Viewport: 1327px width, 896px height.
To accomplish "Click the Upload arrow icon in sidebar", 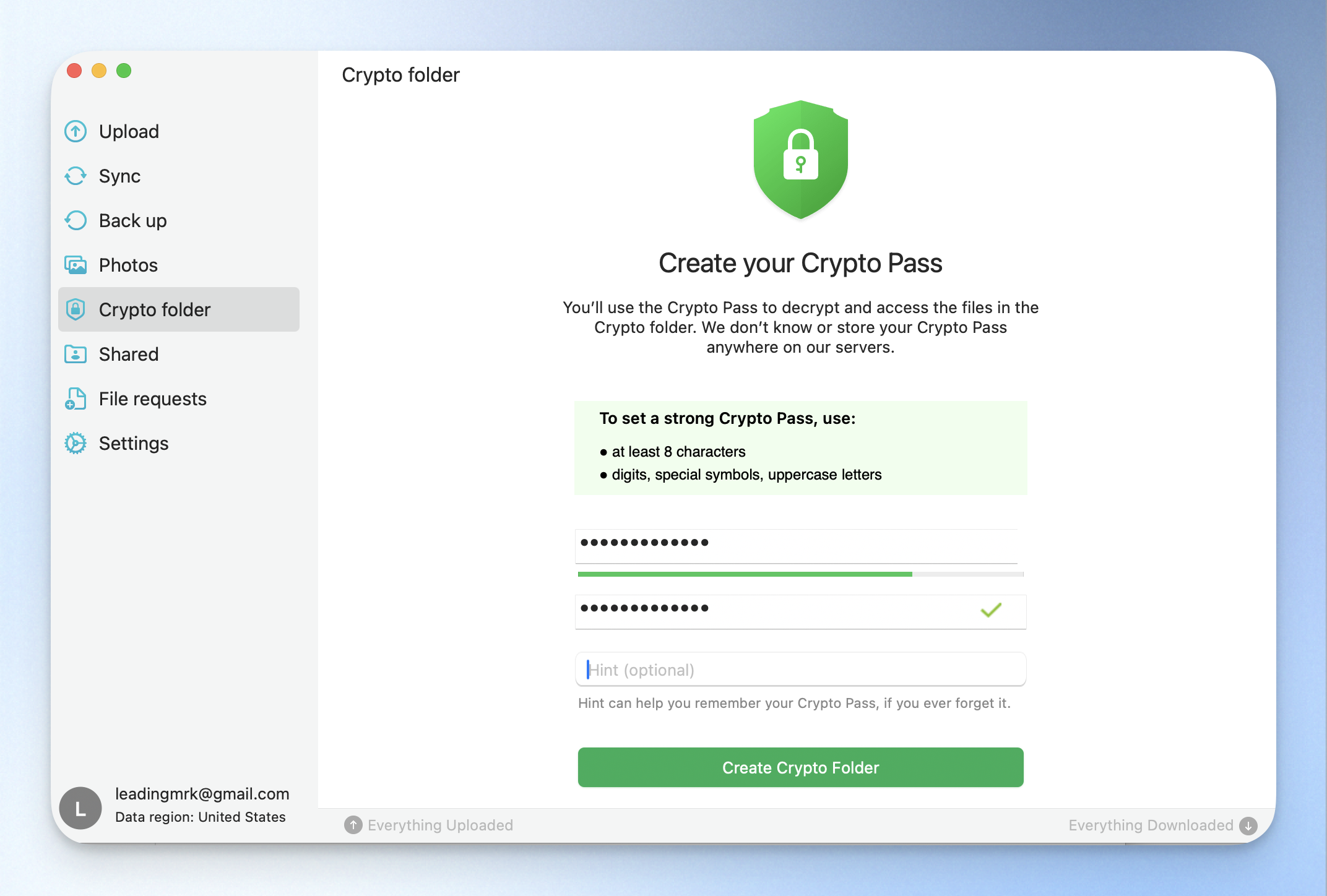I will coord(76,131).
